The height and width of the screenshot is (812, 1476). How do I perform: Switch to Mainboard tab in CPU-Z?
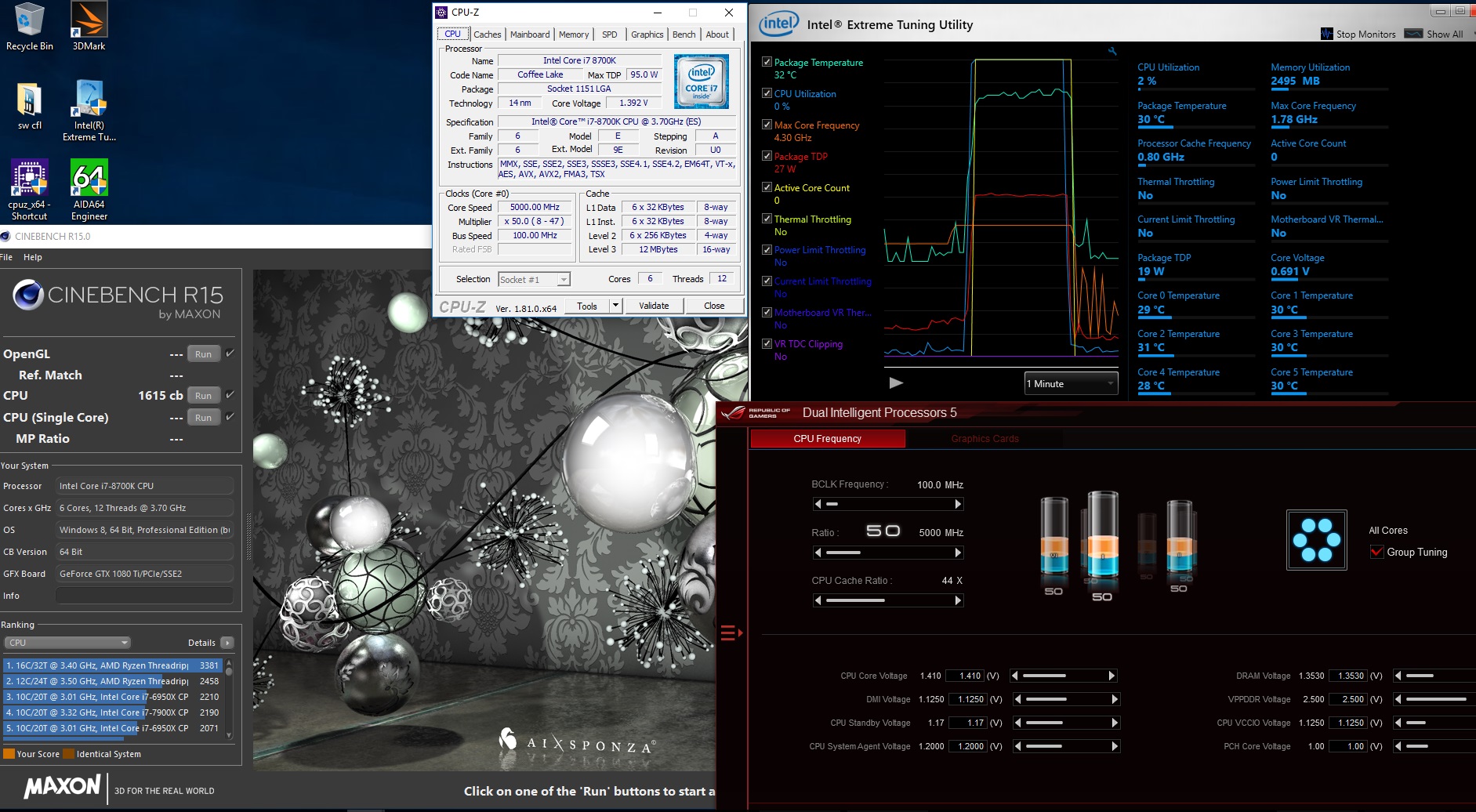tap(530, 34)
